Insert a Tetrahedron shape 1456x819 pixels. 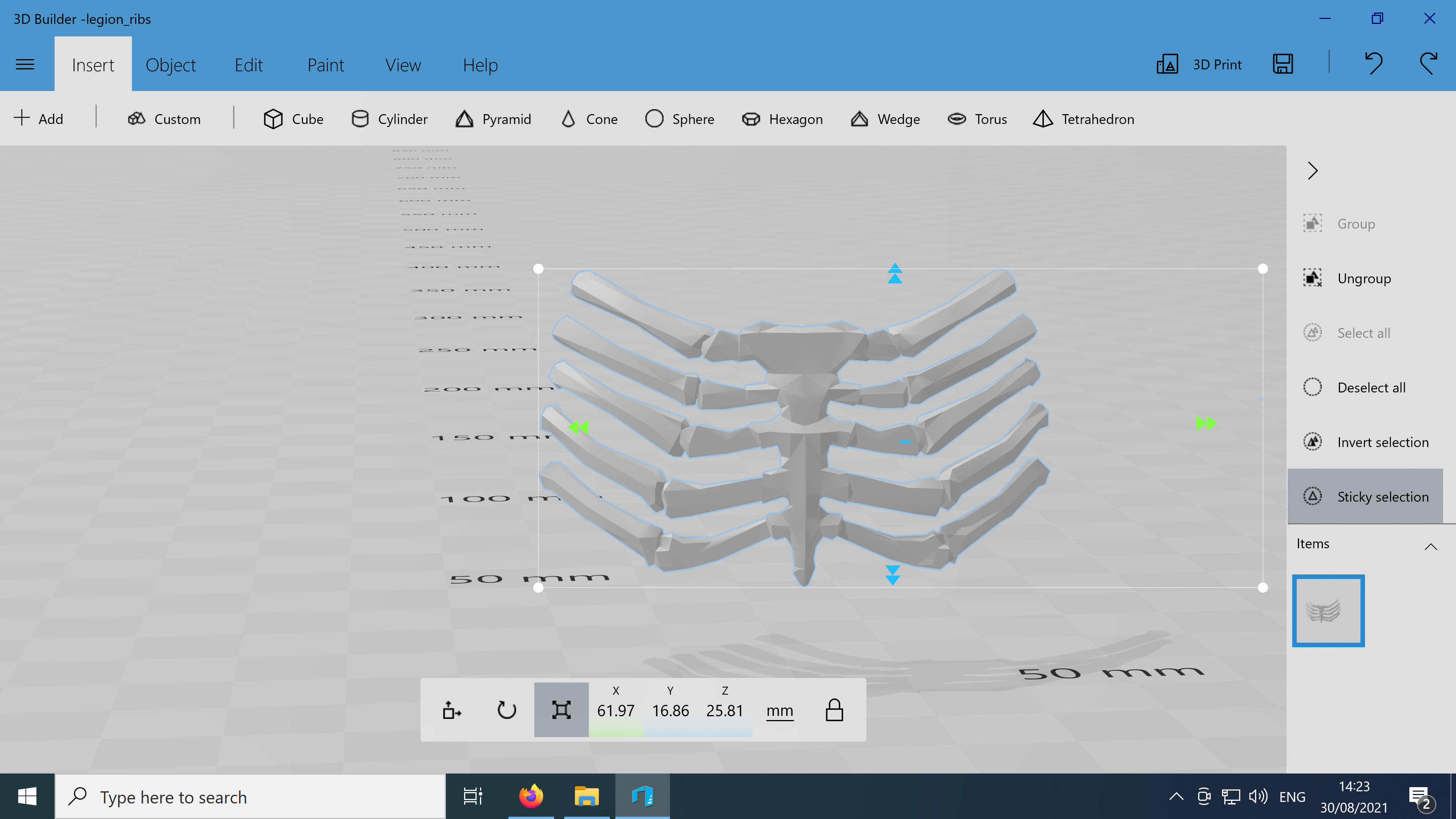click(1084, 119)
